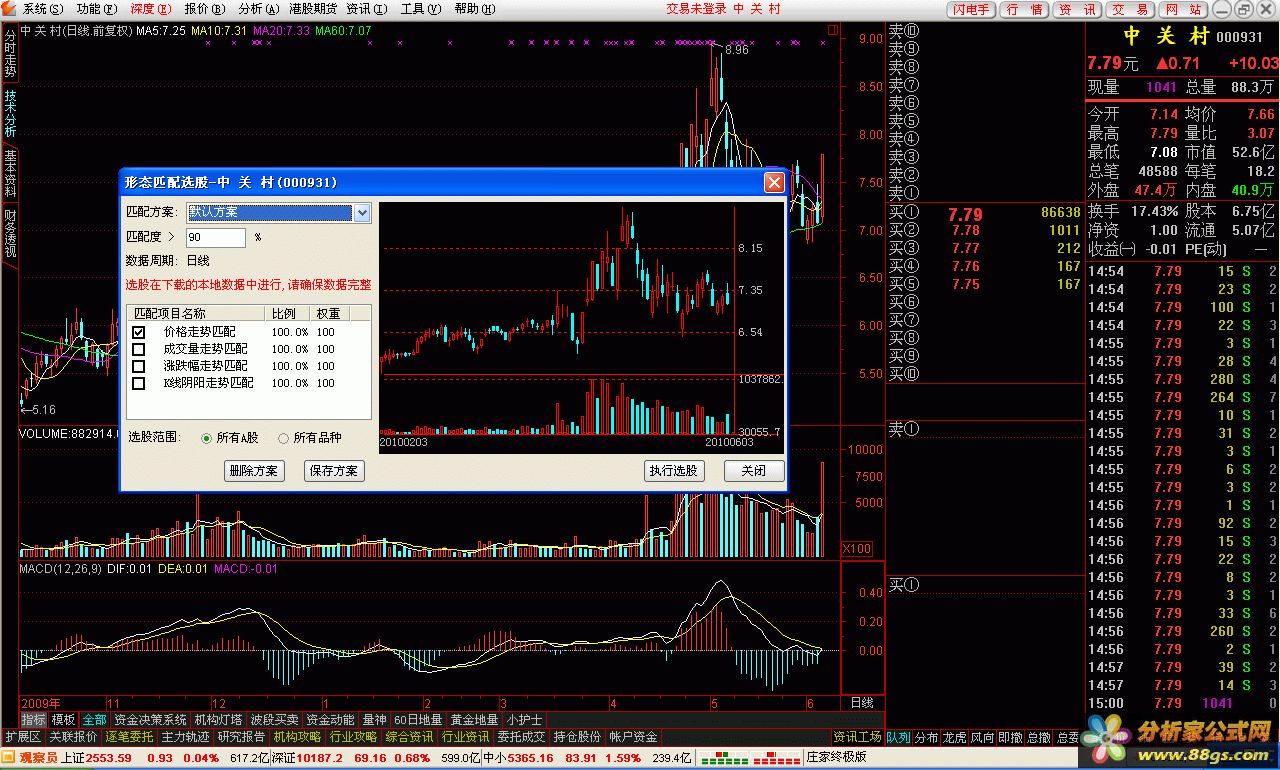Click the 行业攻略 bottom tab
This screenshot has width=1280, height=770.
pyautogui.click(x=353, y=737)
